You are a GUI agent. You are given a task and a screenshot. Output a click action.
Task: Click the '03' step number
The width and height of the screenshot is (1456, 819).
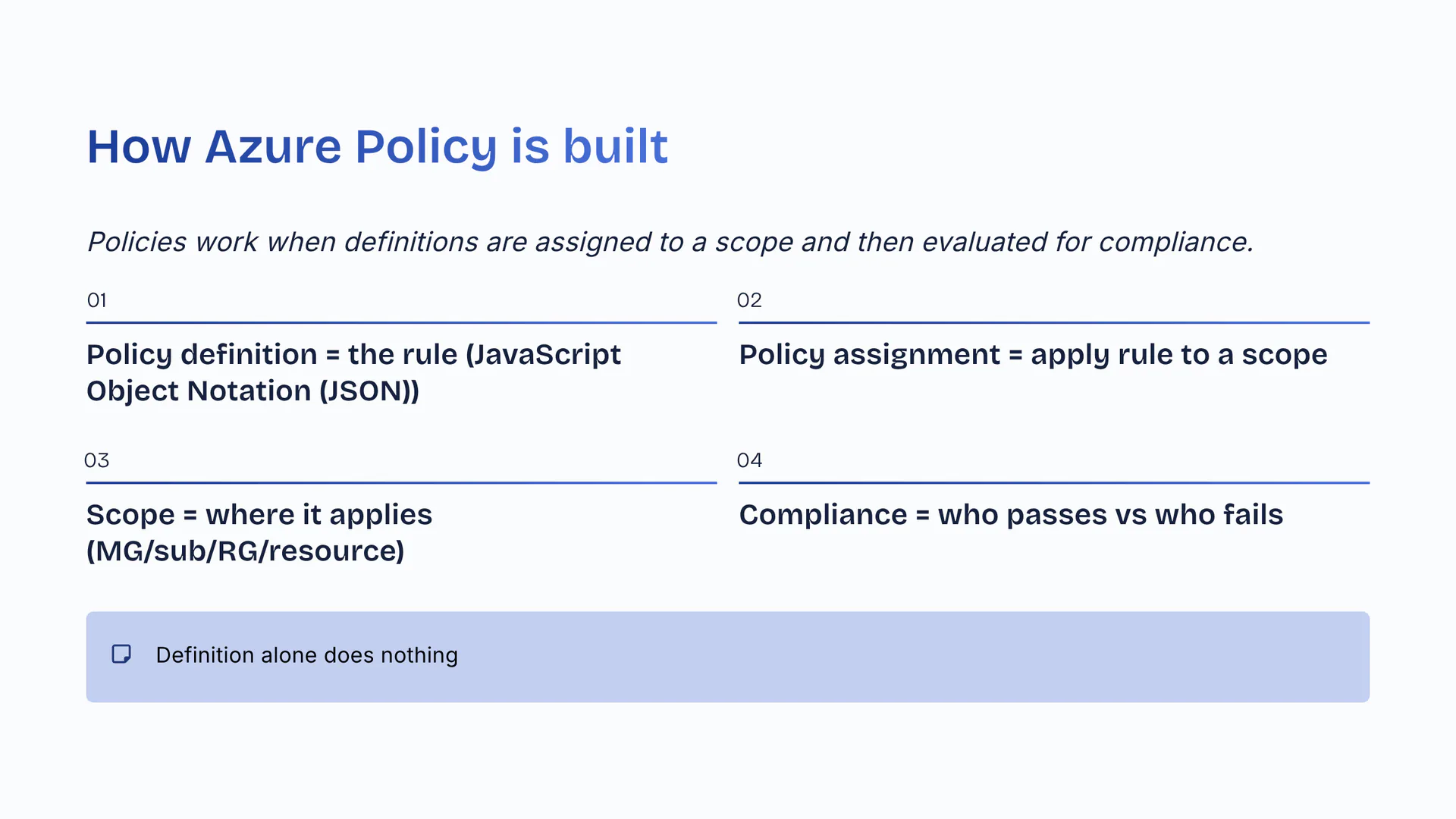(97, 460)
